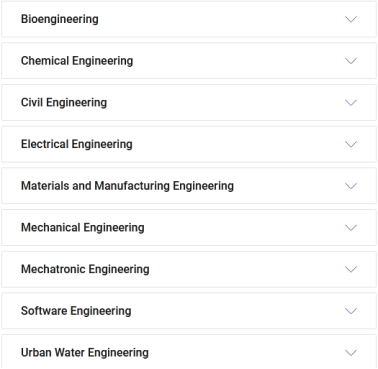Select the Bioengineering heading text
This screenshot has height=369, width=378.
point(60,19)
